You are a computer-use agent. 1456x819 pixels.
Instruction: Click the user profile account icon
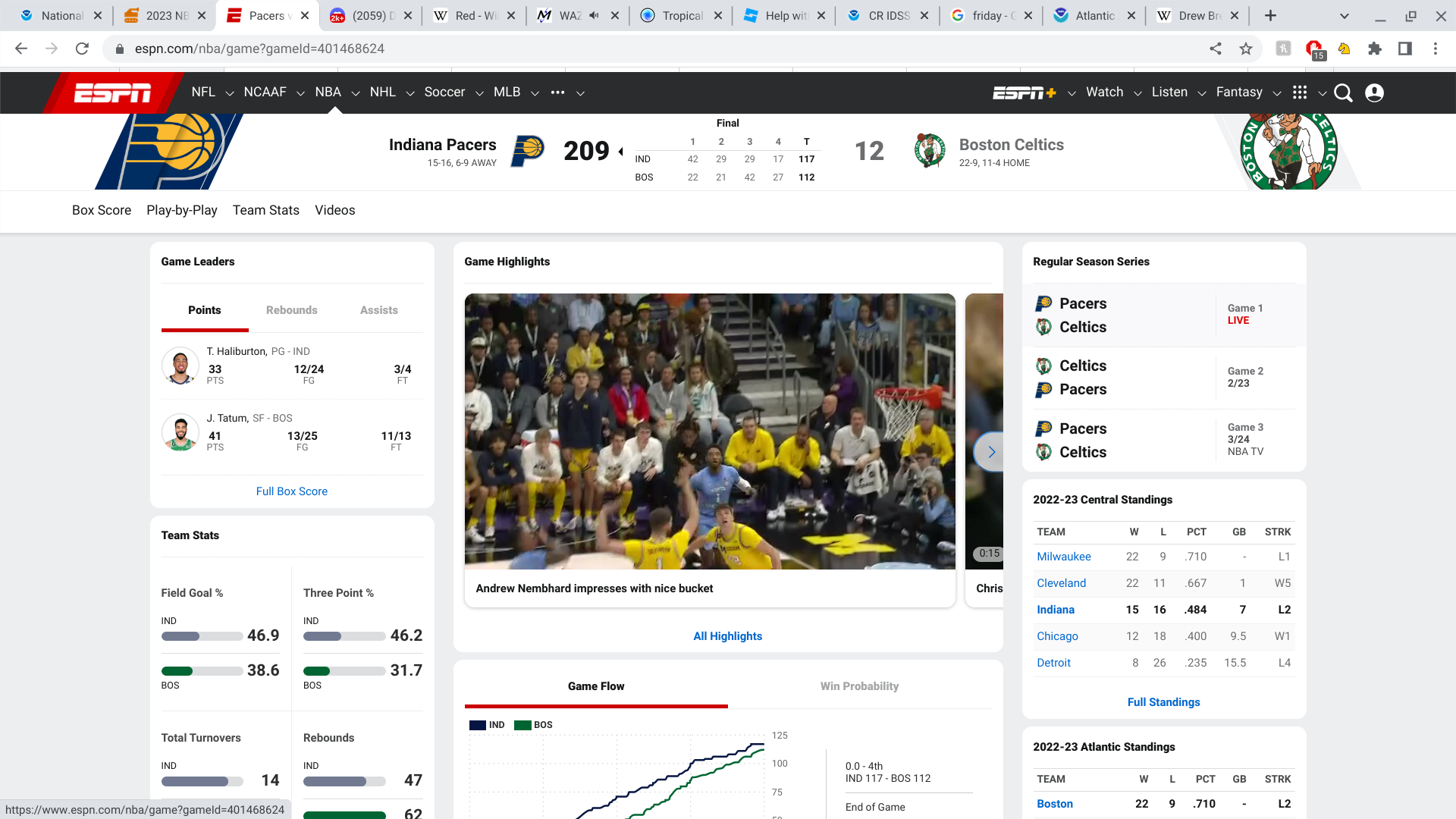tap(1374, 93)
